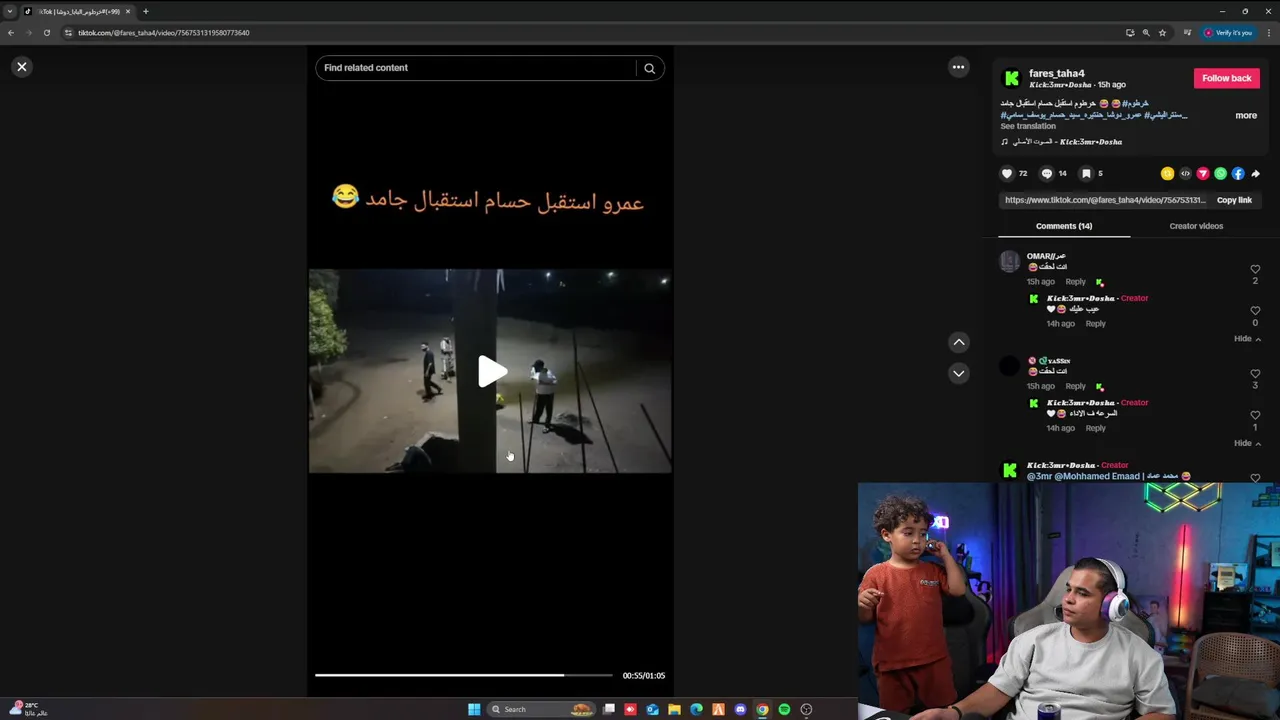Reply to YASSIN's comment
Screen dimensions: 1280x720
click(x=1075, y=386)
